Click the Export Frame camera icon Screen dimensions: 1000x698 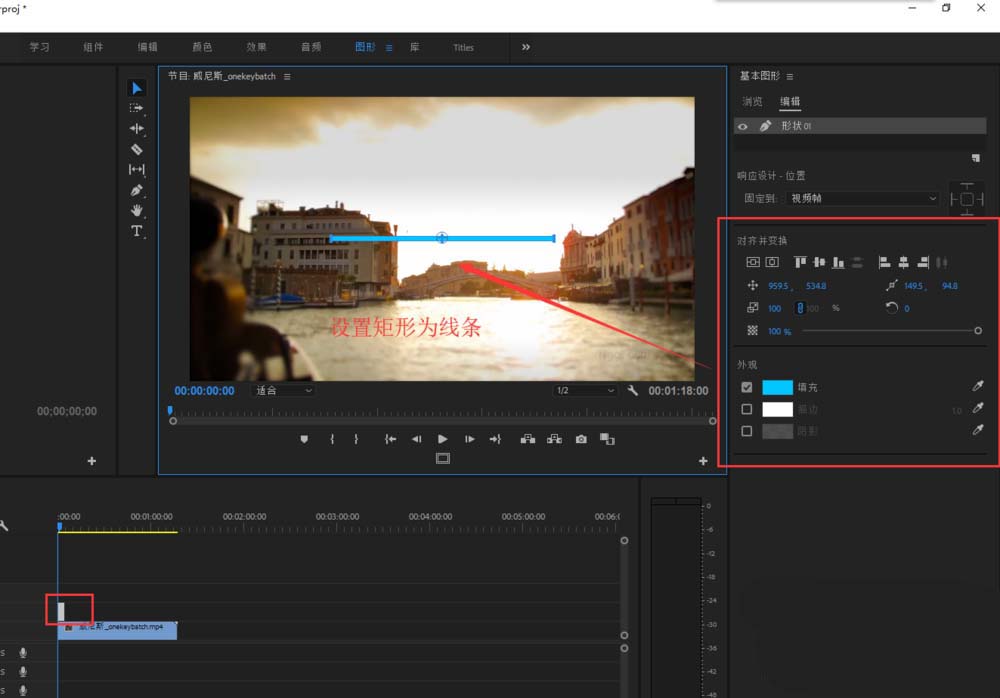tap(581, 438)
